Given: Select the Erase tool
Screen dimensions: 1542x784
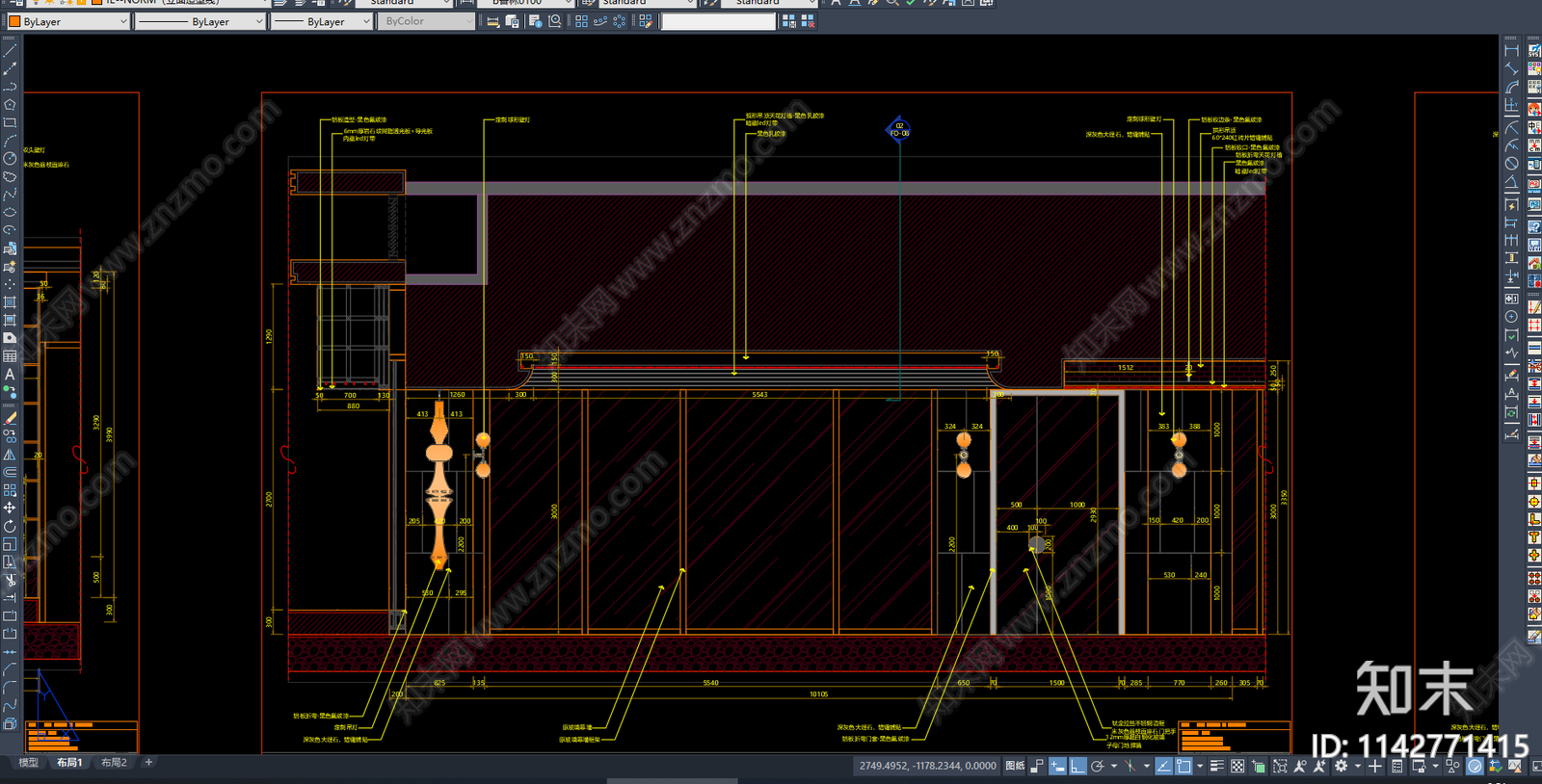Looking at the screenshot, I should pos(10,418).
